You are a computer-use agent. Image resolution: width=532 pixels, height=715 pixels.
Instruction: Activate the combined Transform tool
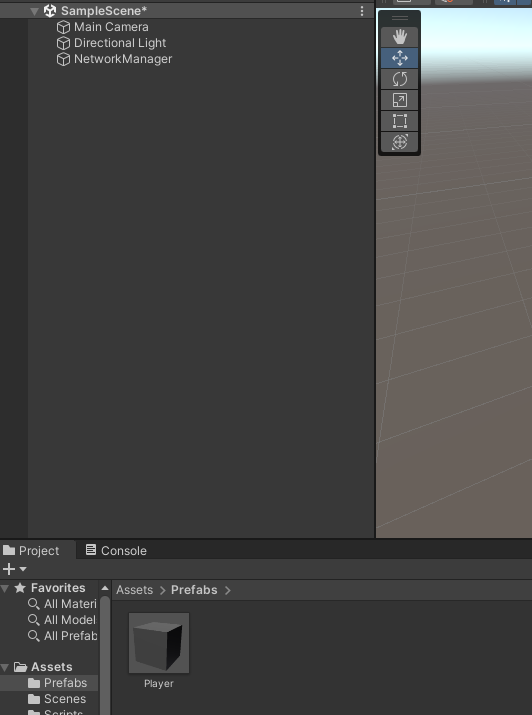399,142
